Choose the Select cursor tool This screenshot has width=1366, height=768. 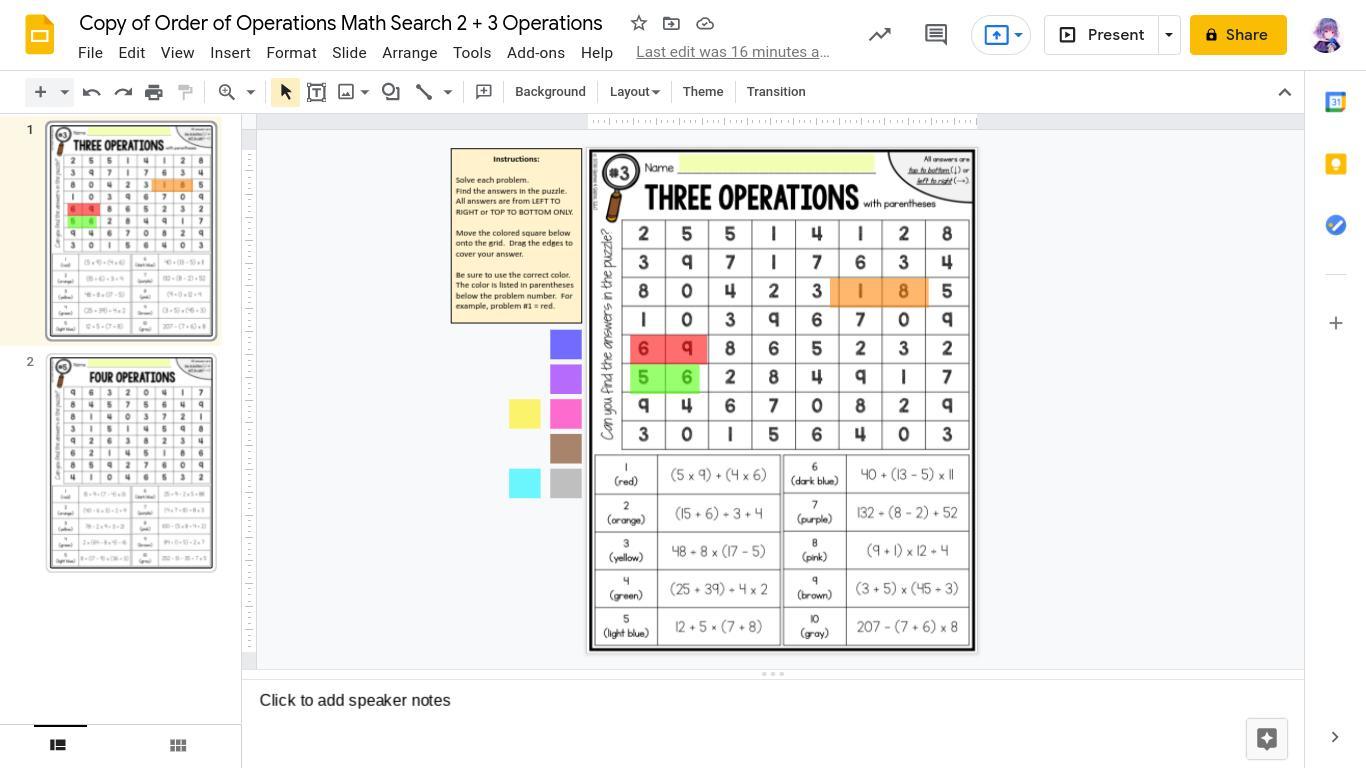tap(285, 92)
